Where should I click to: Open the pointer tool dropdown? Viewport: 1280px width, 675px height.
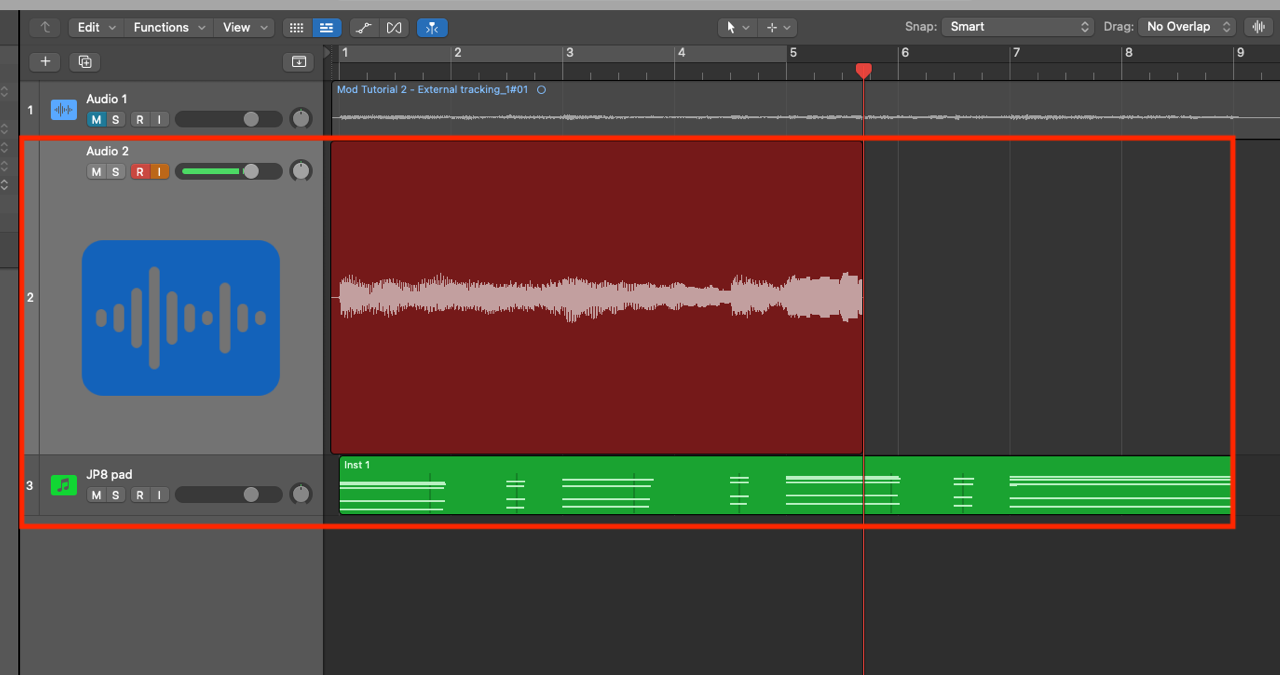coord(737,27)
